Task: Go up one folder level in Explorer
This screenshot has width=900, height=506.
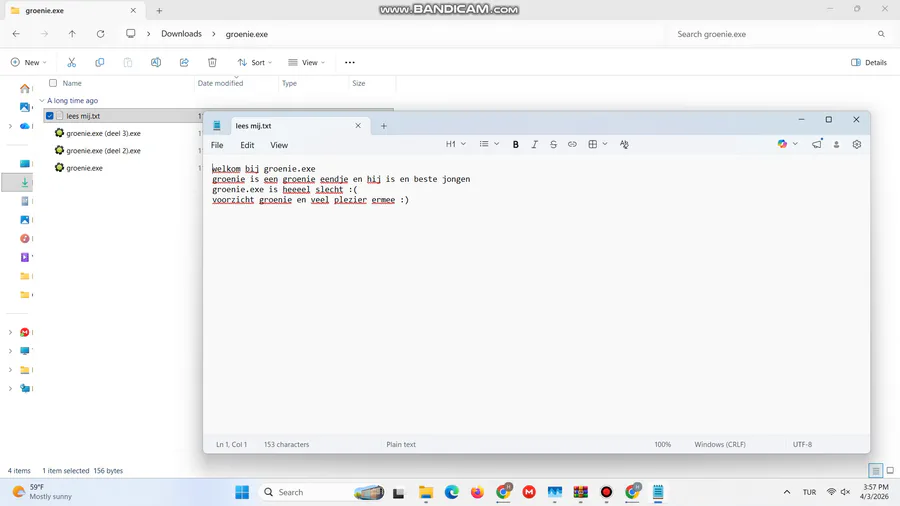Action: tap(72, 34)
